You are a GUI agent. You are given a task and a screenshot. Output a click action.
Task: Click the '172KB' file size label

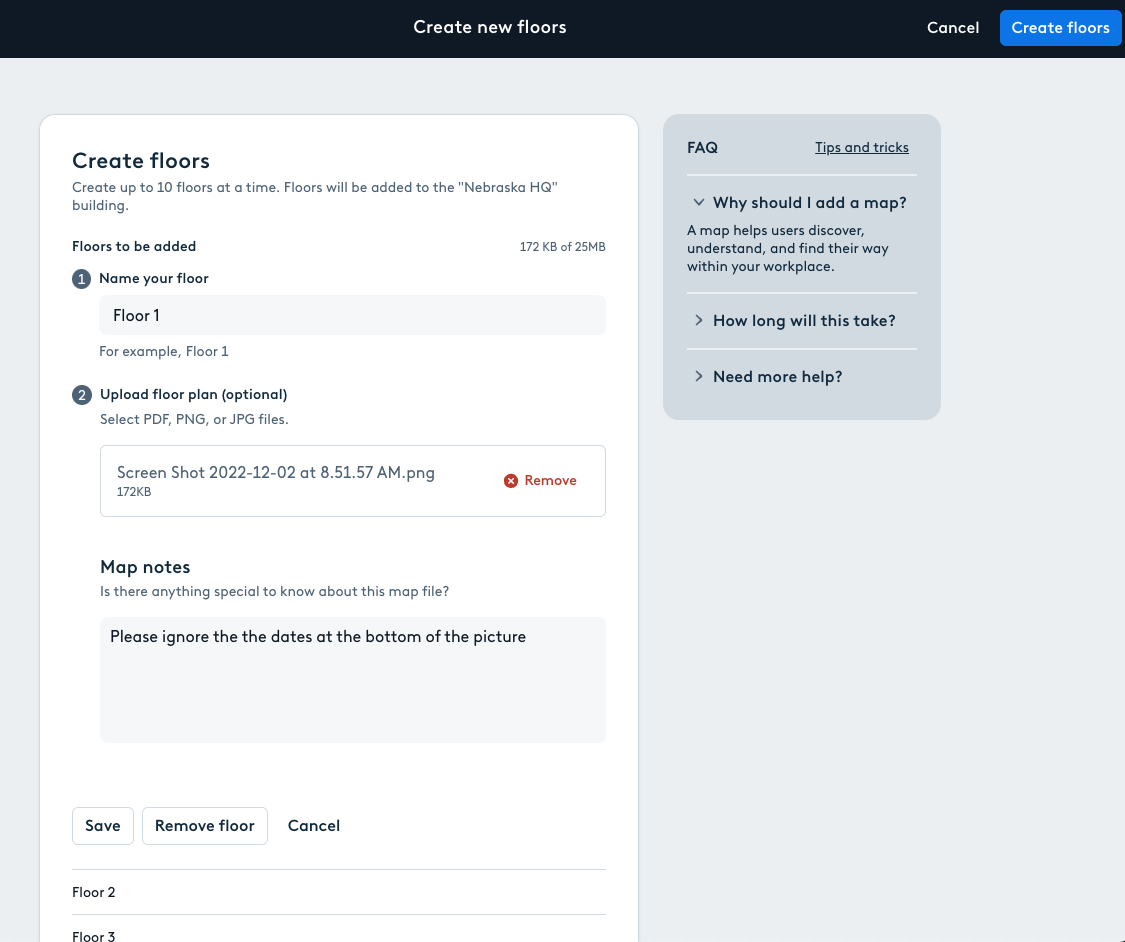pos(134,492)
